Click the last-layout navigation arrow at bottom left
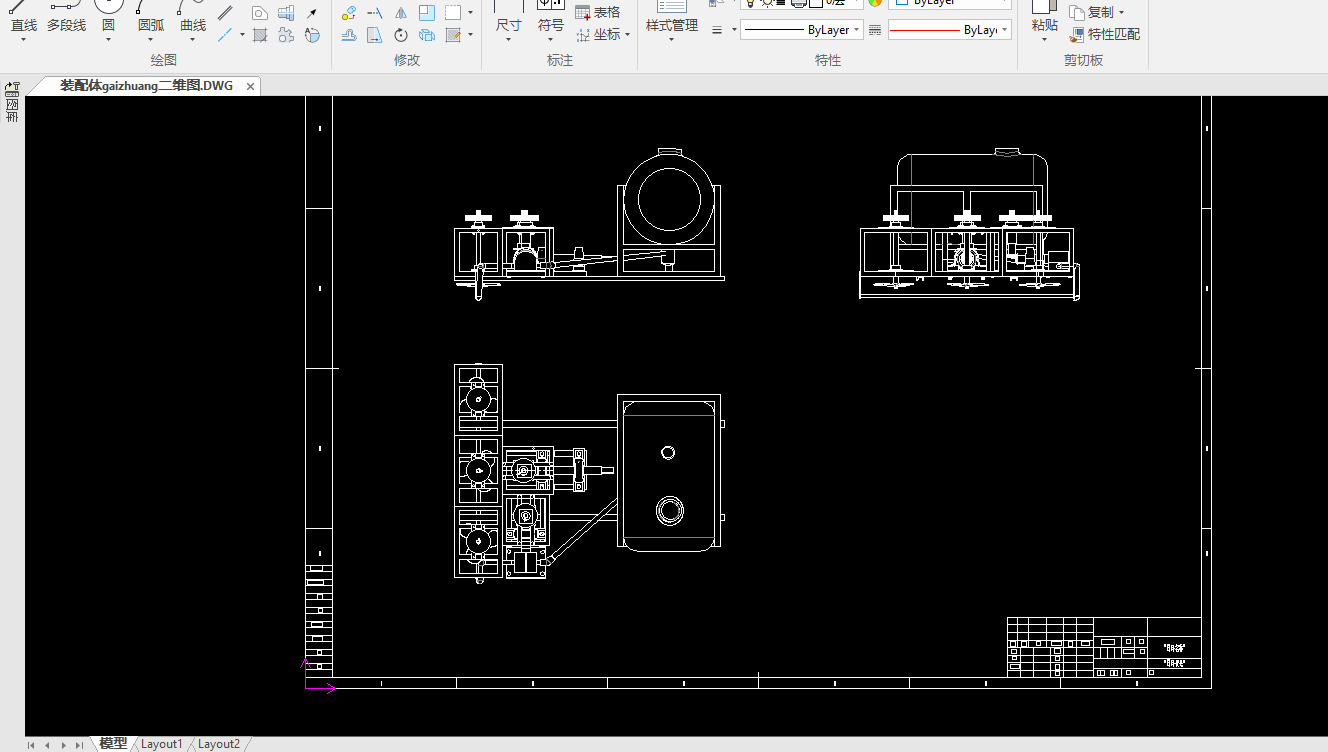The height and width of the screenshot is (752, 1328). coord(79,745)
